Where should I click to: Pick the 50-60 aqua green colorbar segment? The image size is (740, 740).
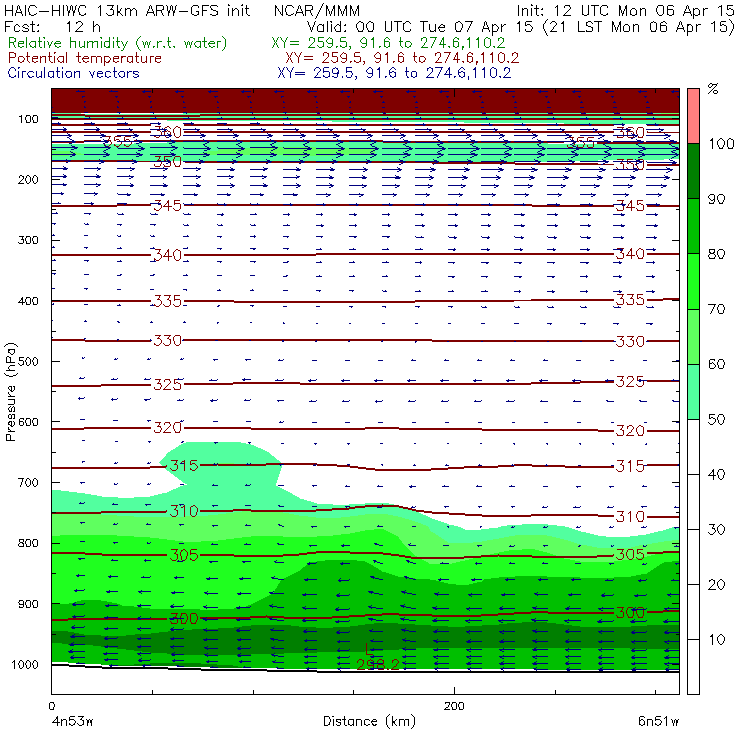click(693, 392)
